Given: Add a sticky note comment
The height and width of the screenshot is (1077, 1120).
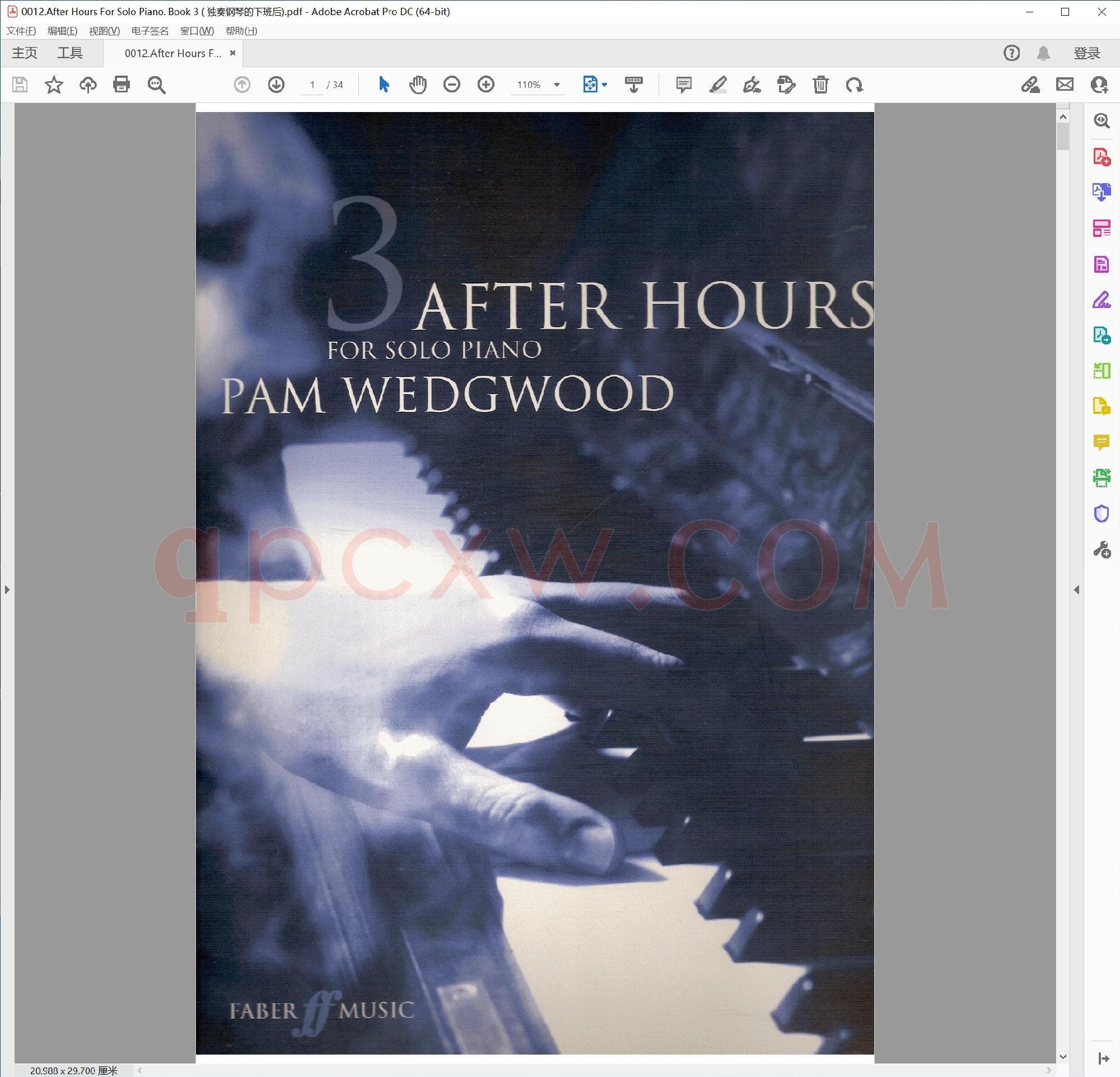Looking at the screenshot, I should click(683, 85).
